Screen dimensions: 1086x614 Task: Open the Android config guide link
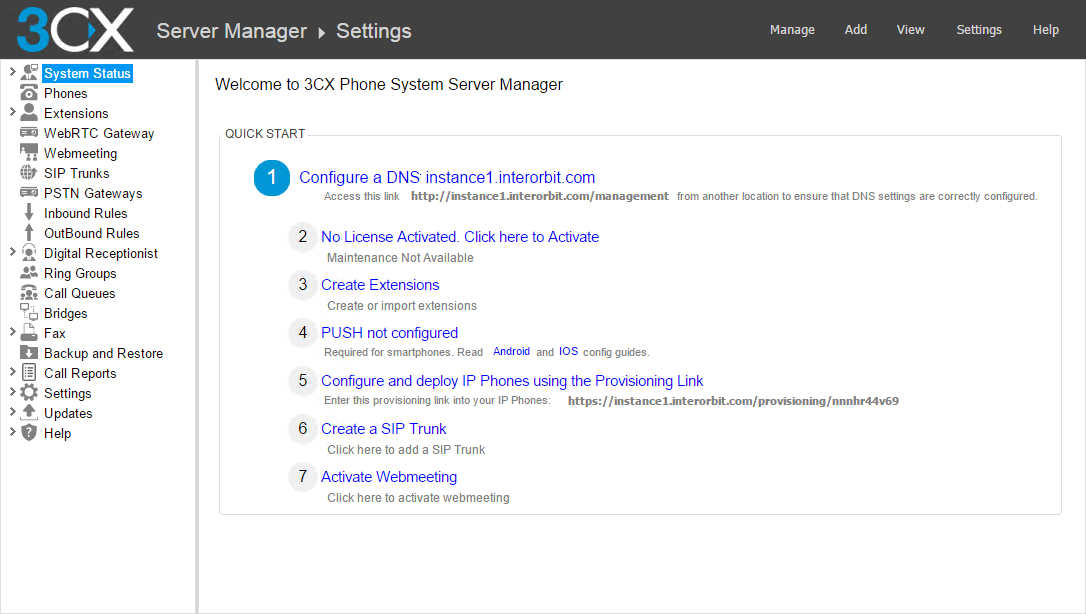pos(511,352)
